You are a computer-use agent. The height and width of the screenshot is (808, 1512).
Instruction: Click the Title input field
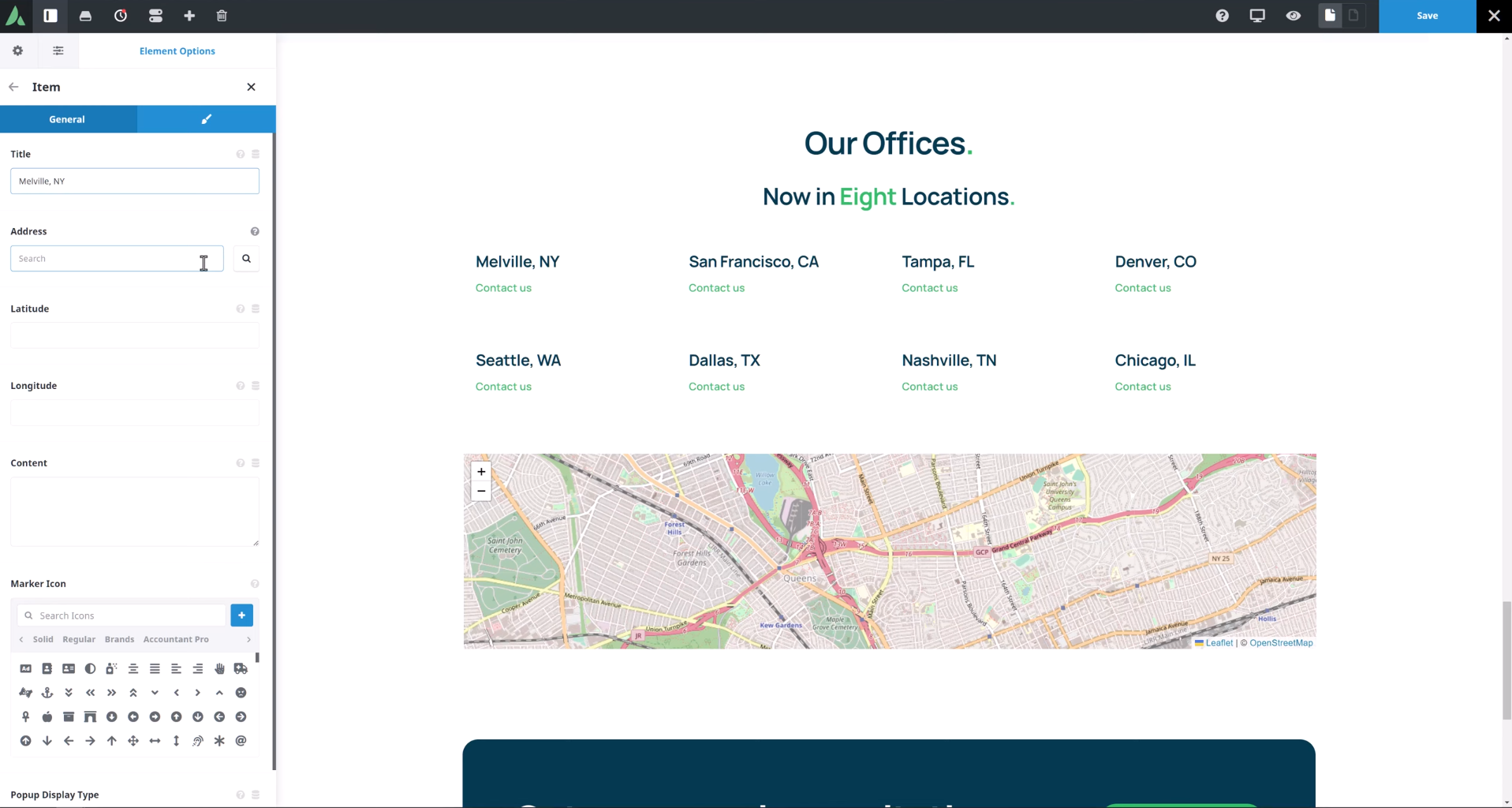click(x=134, y=181)
